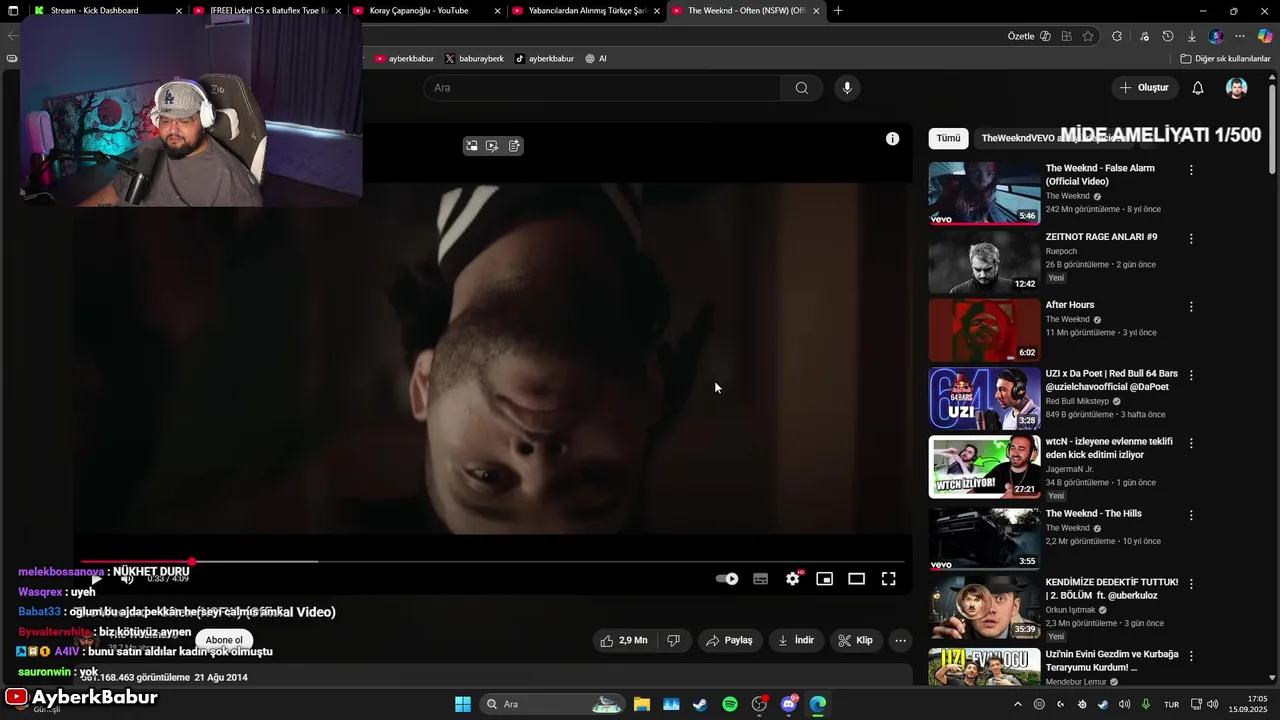Enter fullscreen on the video

[x=888, y=579]
